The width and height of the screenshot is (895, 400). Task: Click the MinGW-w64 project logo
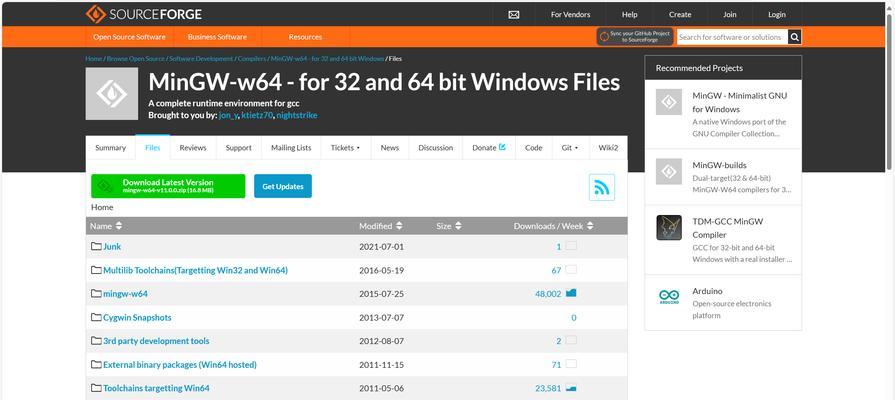pos(112,94)
